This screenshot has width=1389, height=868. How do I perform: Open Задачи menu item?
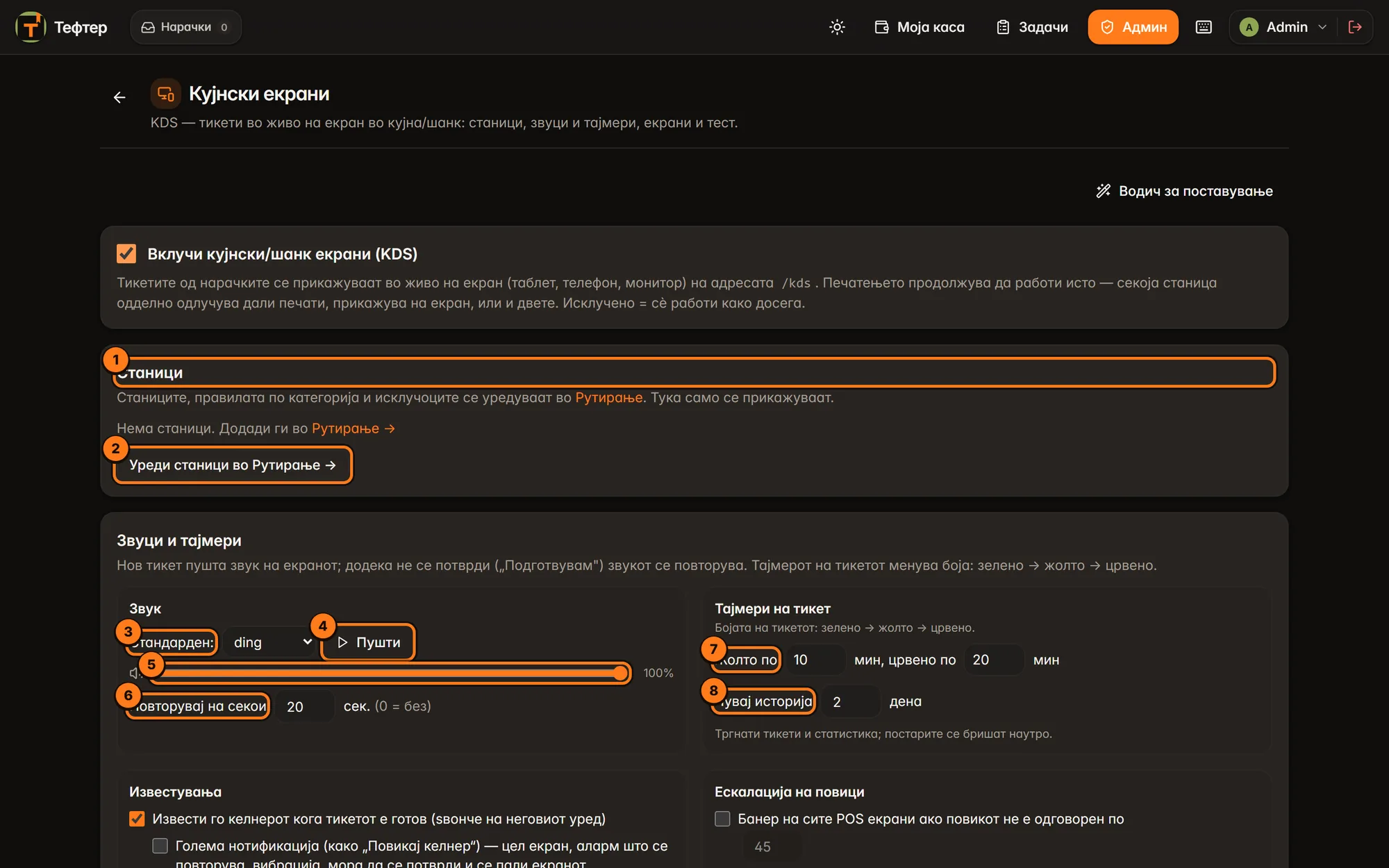(x=1032, y=27)
